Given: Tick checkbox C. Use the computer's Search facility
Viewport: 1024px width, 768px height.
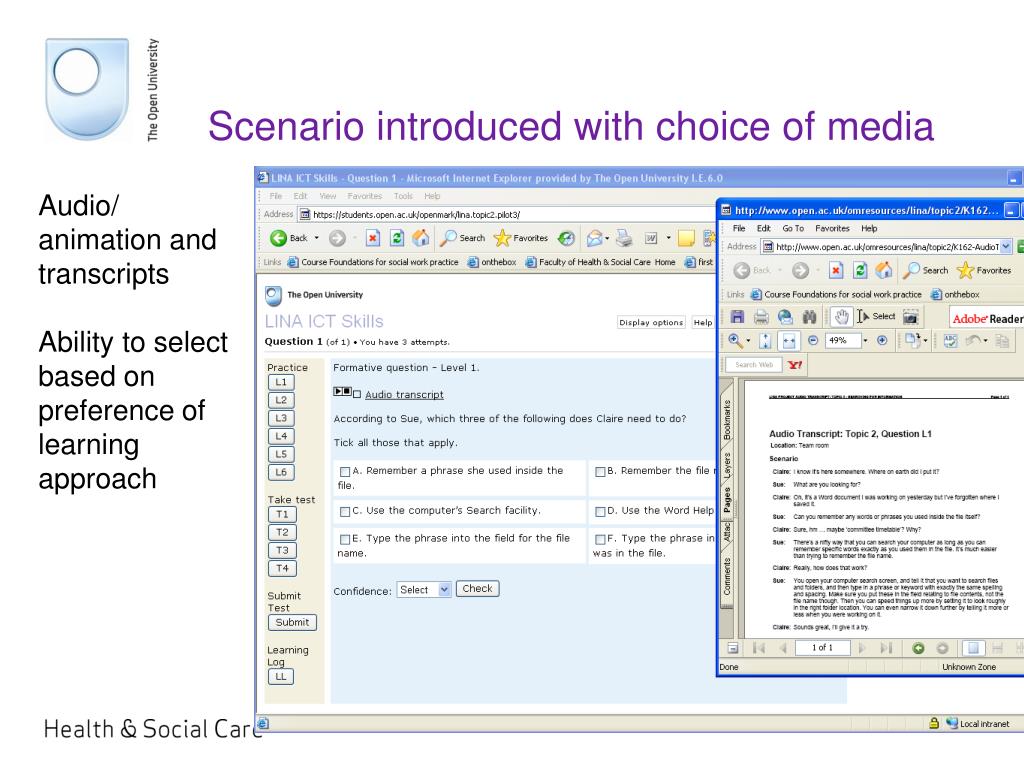Looking at the screenshot, I should click(x=345, y=511).
